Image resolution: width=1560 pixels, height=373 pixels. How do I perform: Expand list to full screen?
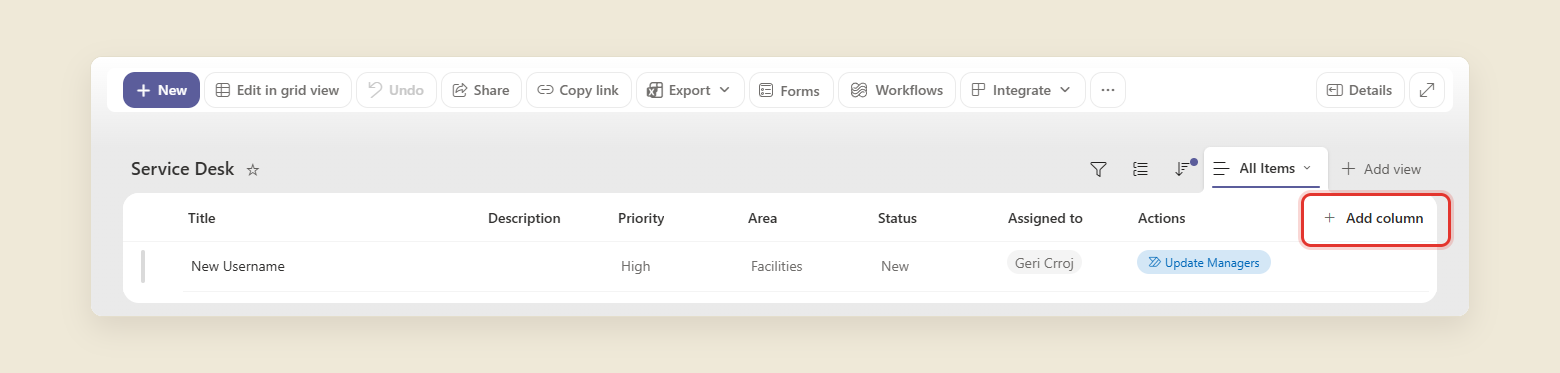[1427, 90]
